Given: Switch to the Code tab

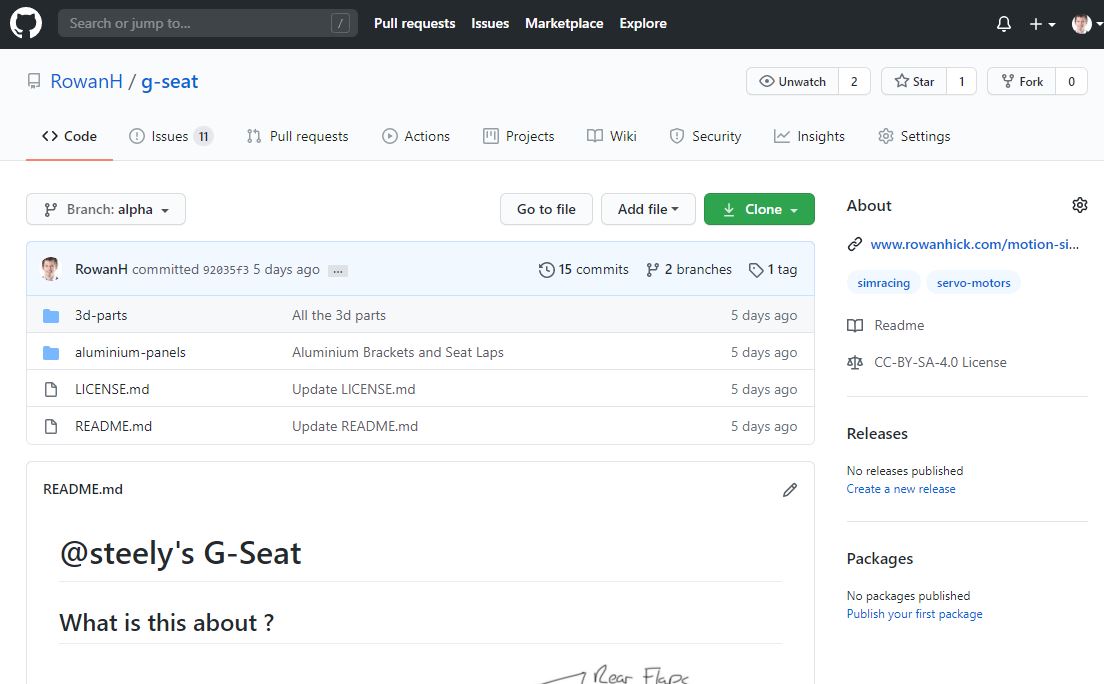Looking at the screenshot, I should click(69, 137).
